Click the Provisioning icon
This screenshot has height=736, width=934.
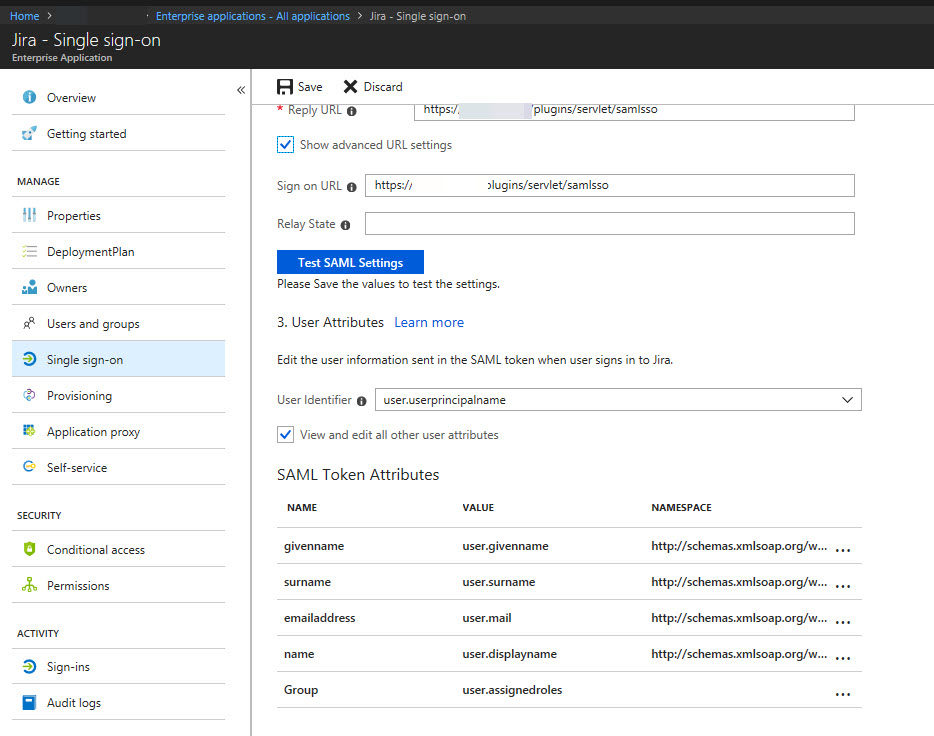point(29,395)
